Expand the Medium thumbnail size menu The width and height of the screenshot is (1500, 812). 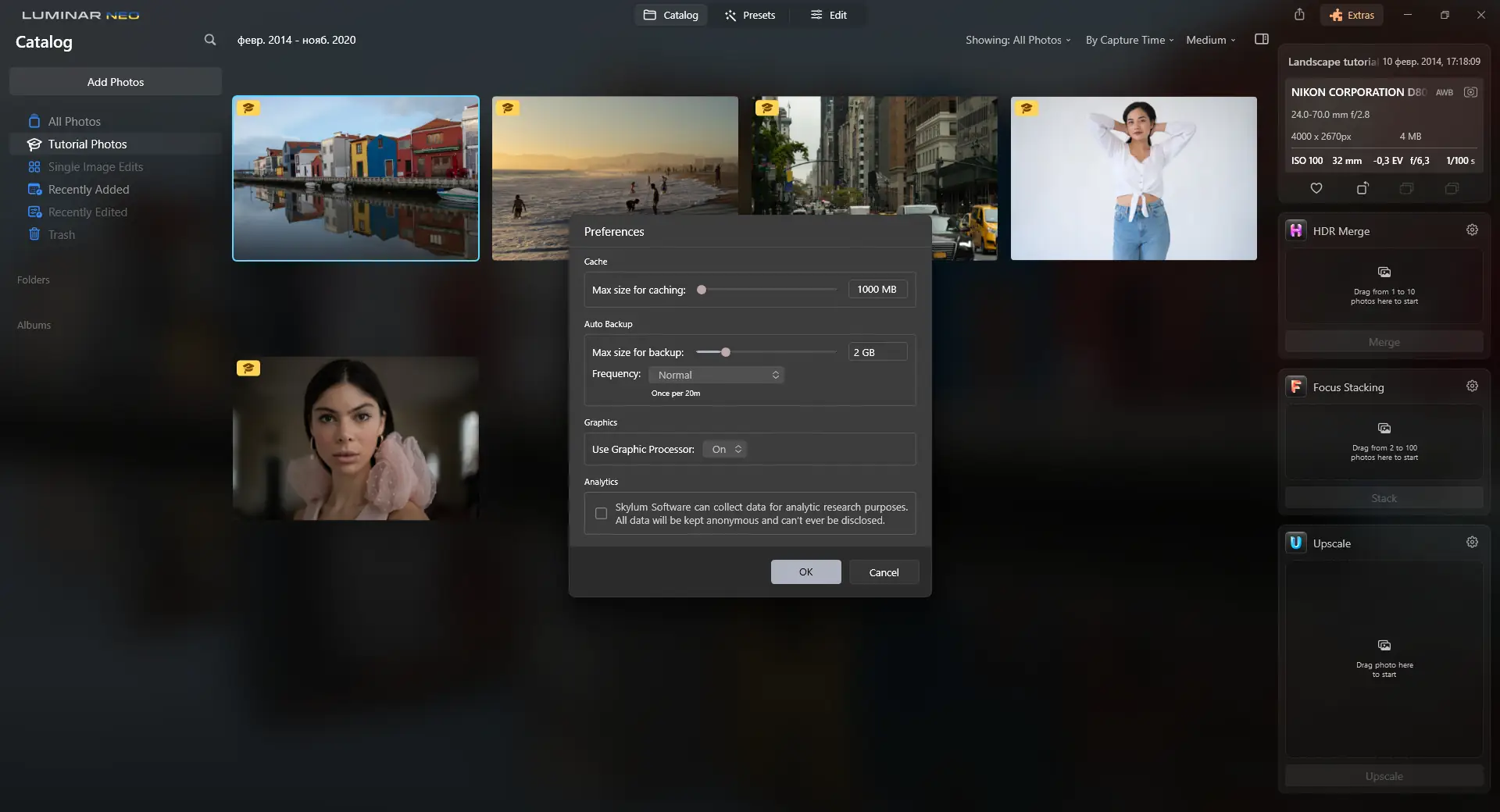click(x=1211, y=41)
